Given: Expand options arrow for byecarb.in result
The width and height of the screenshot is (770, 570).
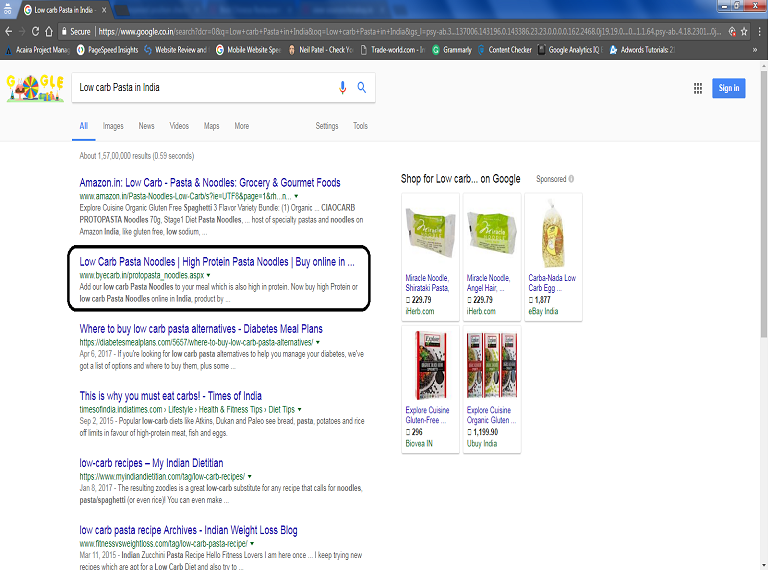Looking at the screenshot, I should coord(209,275).
